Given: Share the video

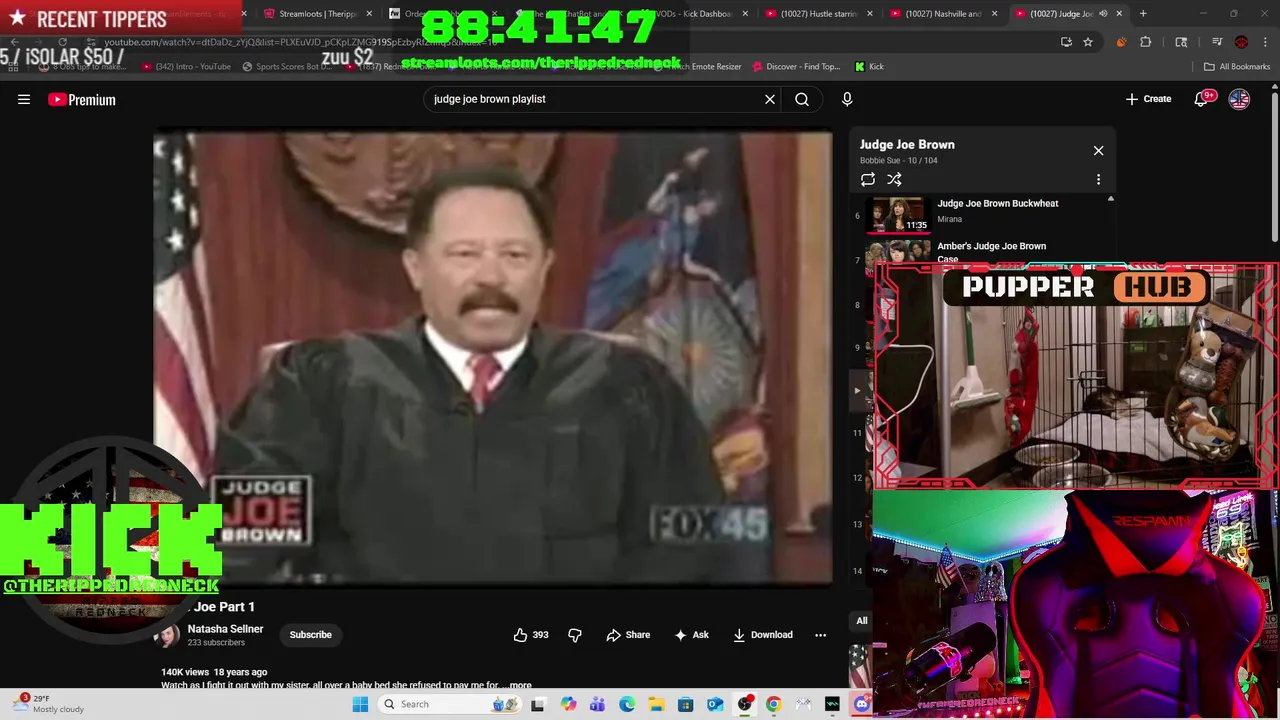Looking at the screenshot, I should pos(628,635).
